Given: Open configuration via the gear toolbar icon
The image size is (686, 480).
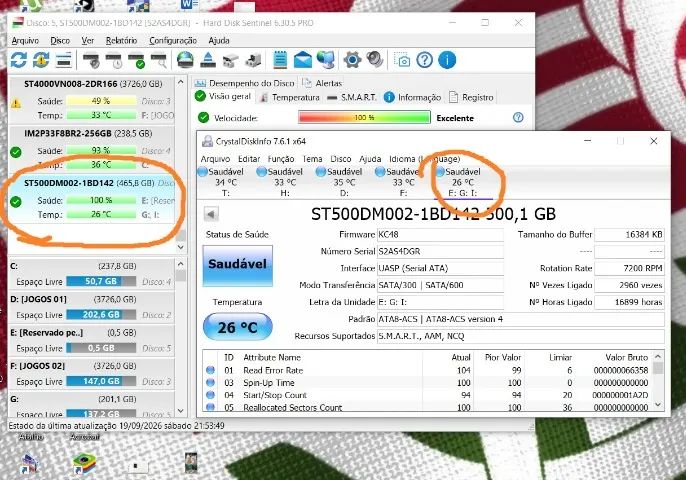Looking at the screenshot, I should pos(352,60).
